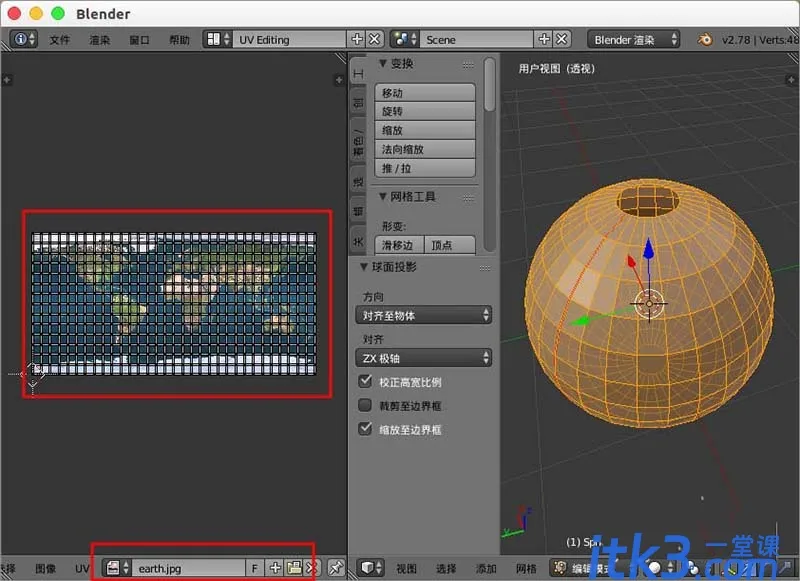Click the scene browse icon

point(405,39)
